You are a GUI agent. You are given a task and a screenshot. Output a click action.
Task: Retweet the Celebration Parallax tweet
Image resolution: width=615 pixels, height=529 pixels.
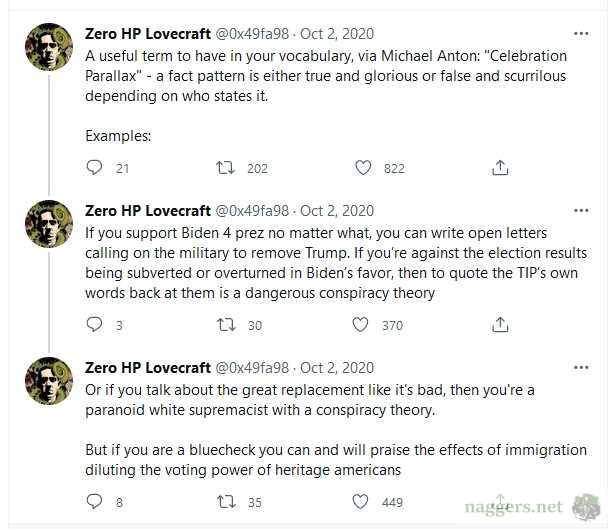coord(227,168)
